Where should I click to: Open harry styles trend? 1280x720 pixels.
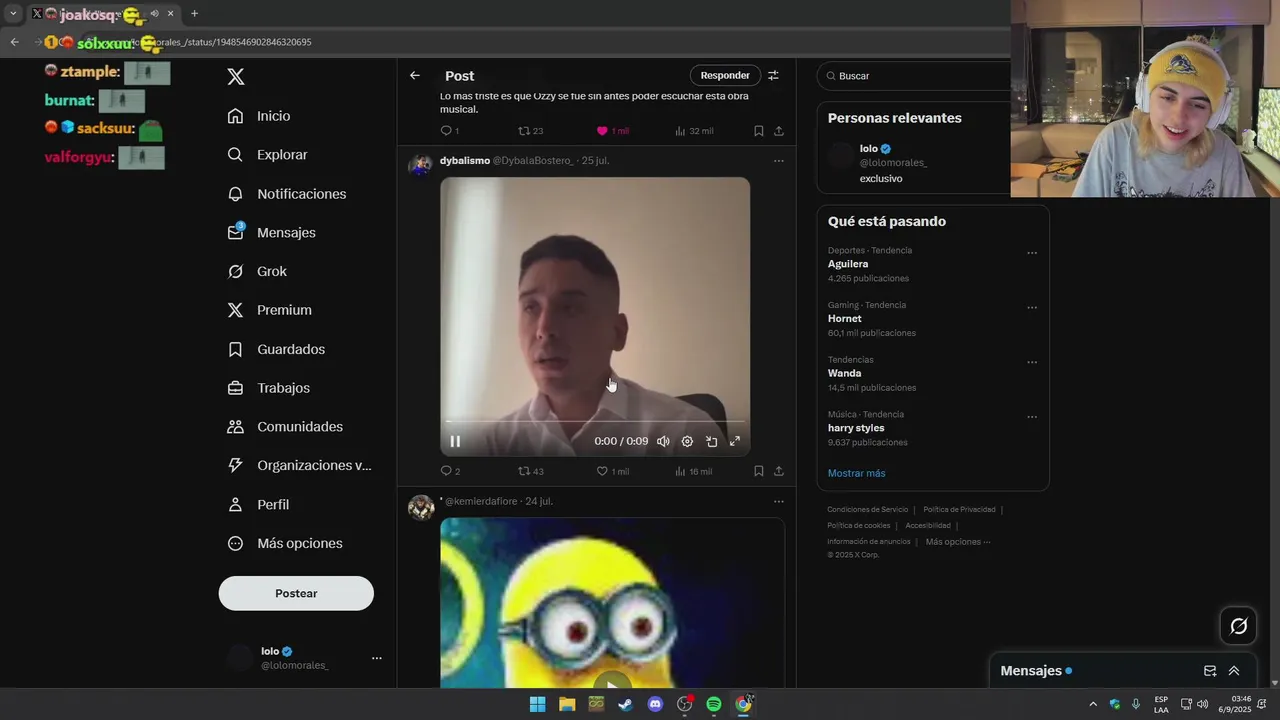tap(856, 428)
